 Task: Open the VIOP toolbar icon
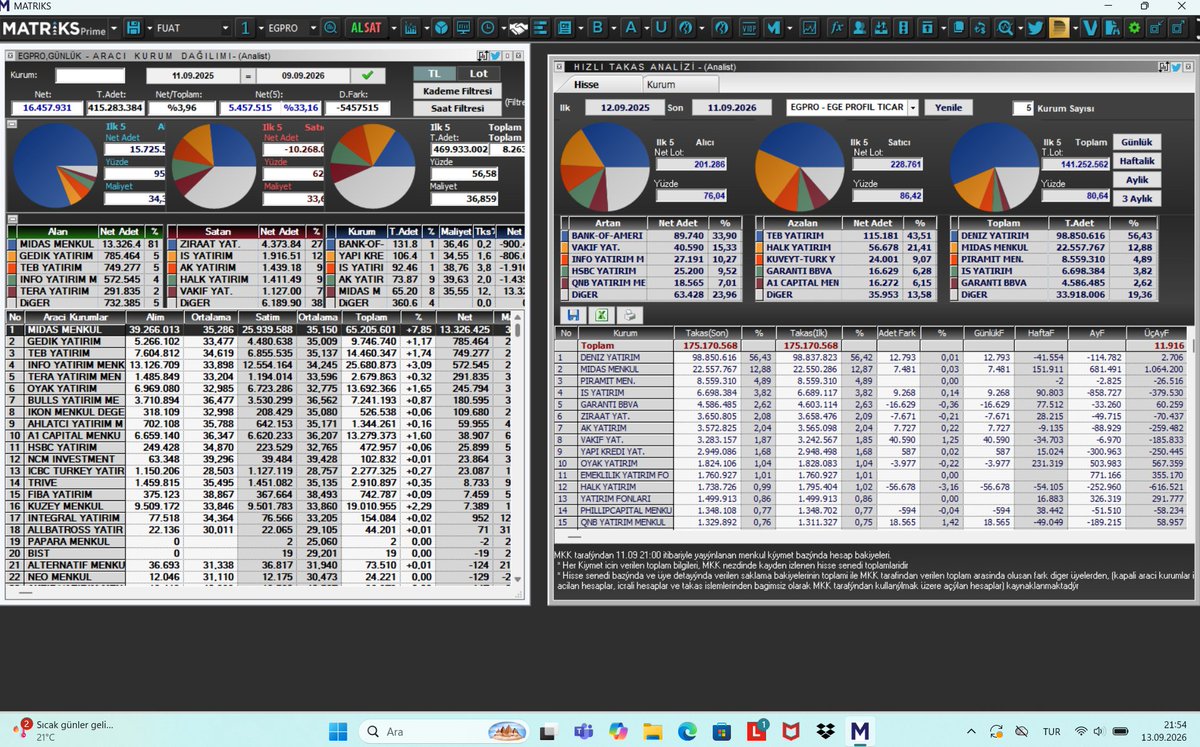[x=749, y=28]
